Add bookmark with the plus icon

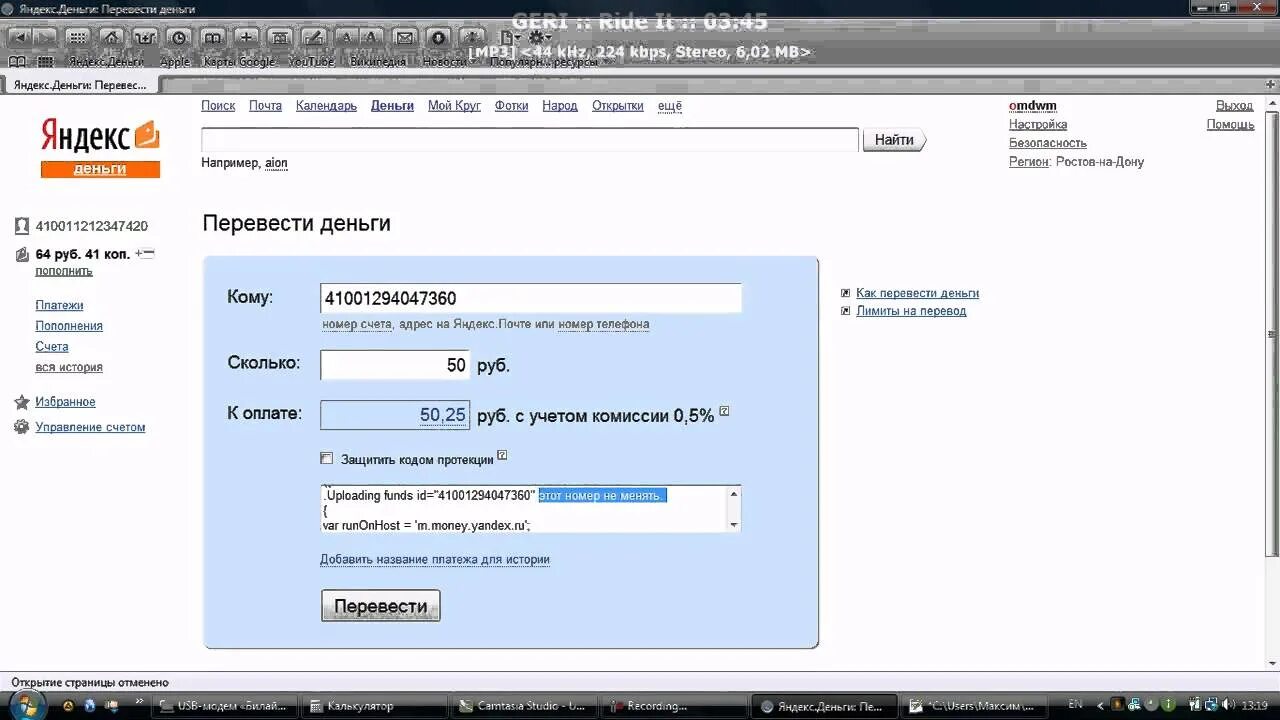point(247,37)
